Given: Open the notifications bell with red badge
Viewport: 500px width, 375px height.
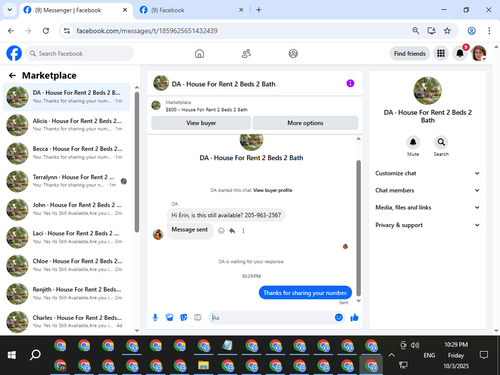Looking at the screenshot, I should (x=460, y=53).
